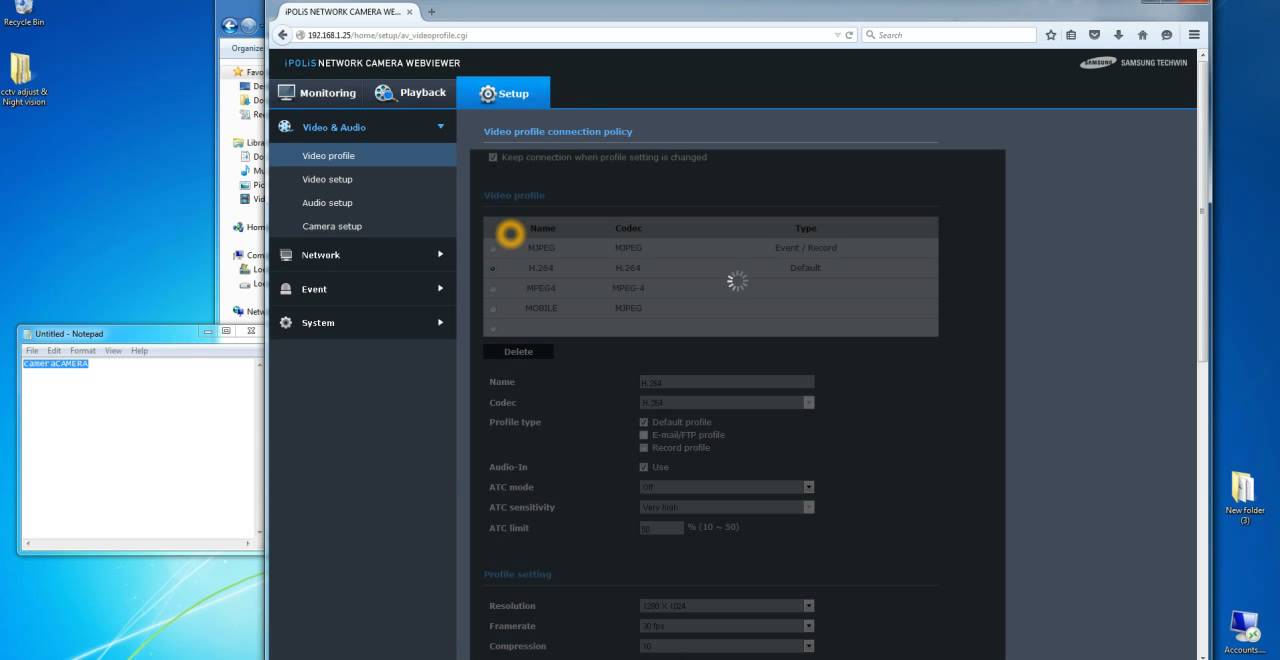This screenshot has width=1280, height=660.
Task: Switch to the Monitoring tab
Action: coord(316,93)
